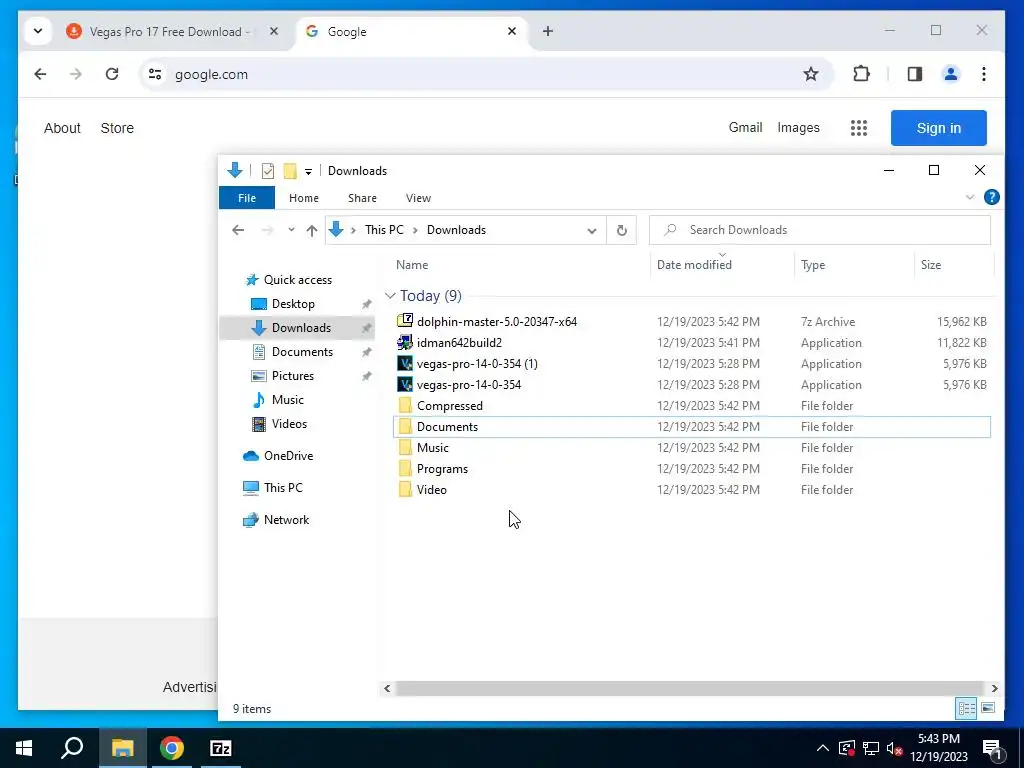The width and height of the screenshot is (1024, 768).
Task: Select the idman642build2 application file
Action: (x=459, y=342)
